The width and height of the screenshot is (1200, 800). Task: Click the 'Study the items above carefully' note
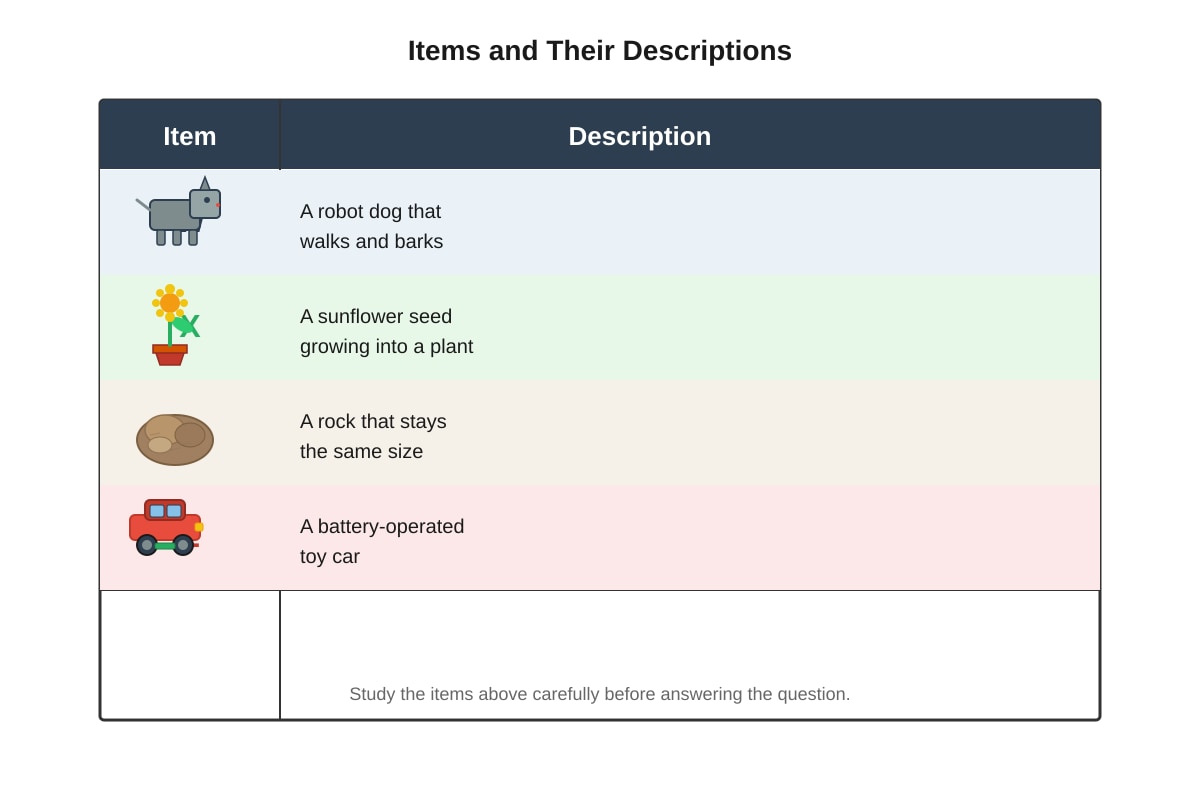pyautogui.click(x=600, y=694)
